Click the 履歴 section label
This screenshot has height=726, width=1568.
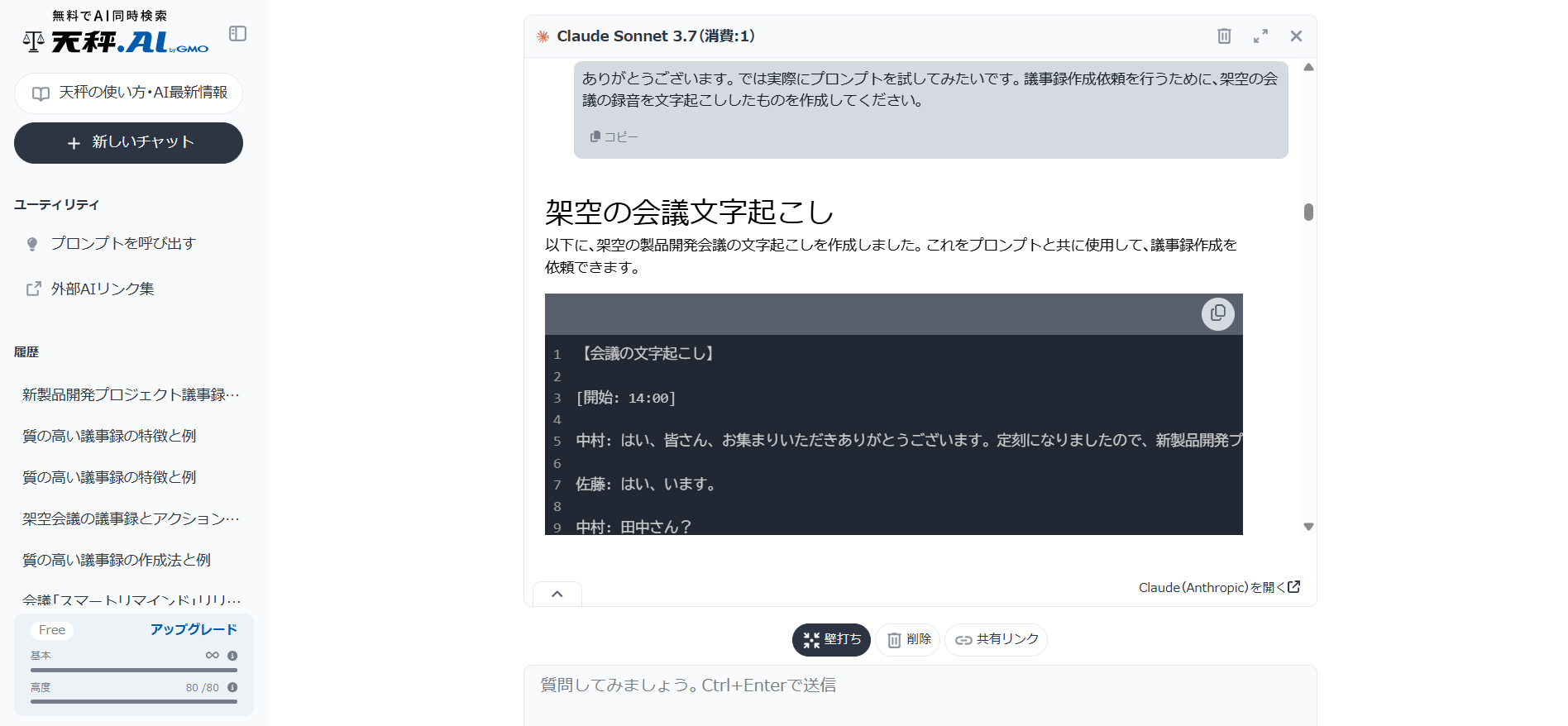tap(26, 351)
